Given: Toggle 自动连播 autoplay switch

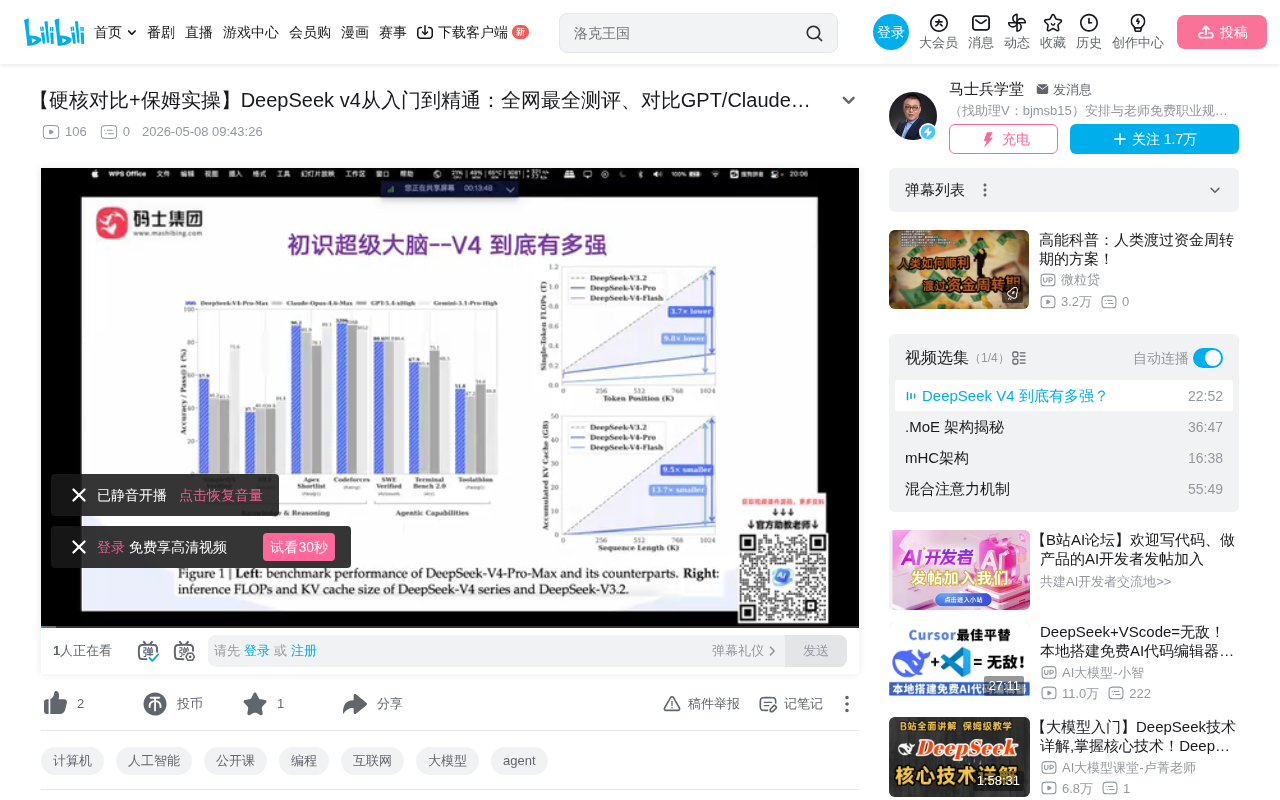Looking at the screenshot, I should 1208,358.
